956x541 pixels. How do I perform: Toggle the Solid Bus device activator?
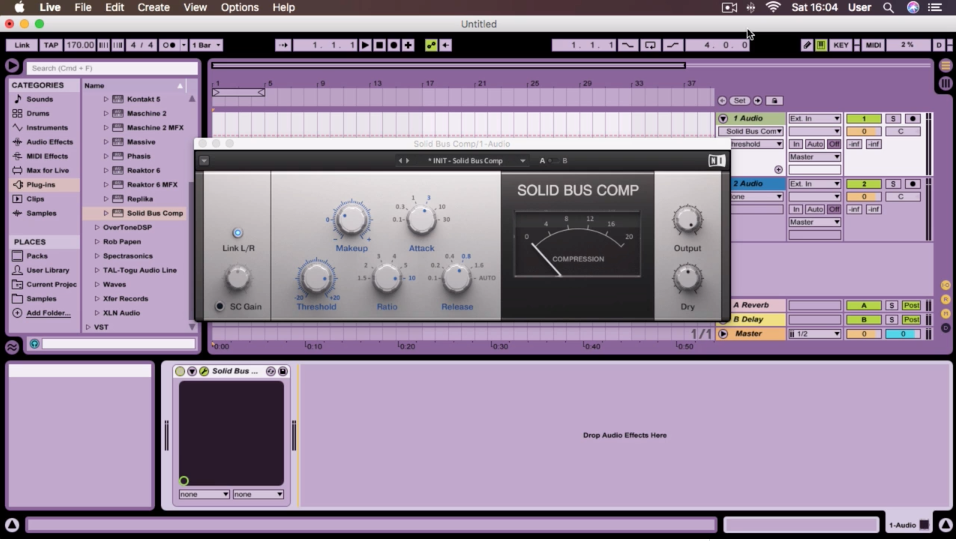point(180,371)
